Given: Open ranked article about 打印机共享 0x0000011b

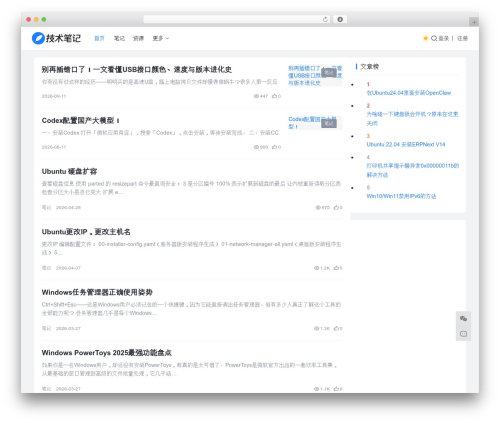Looking at the screenshot, I should (x=413, y=170).
